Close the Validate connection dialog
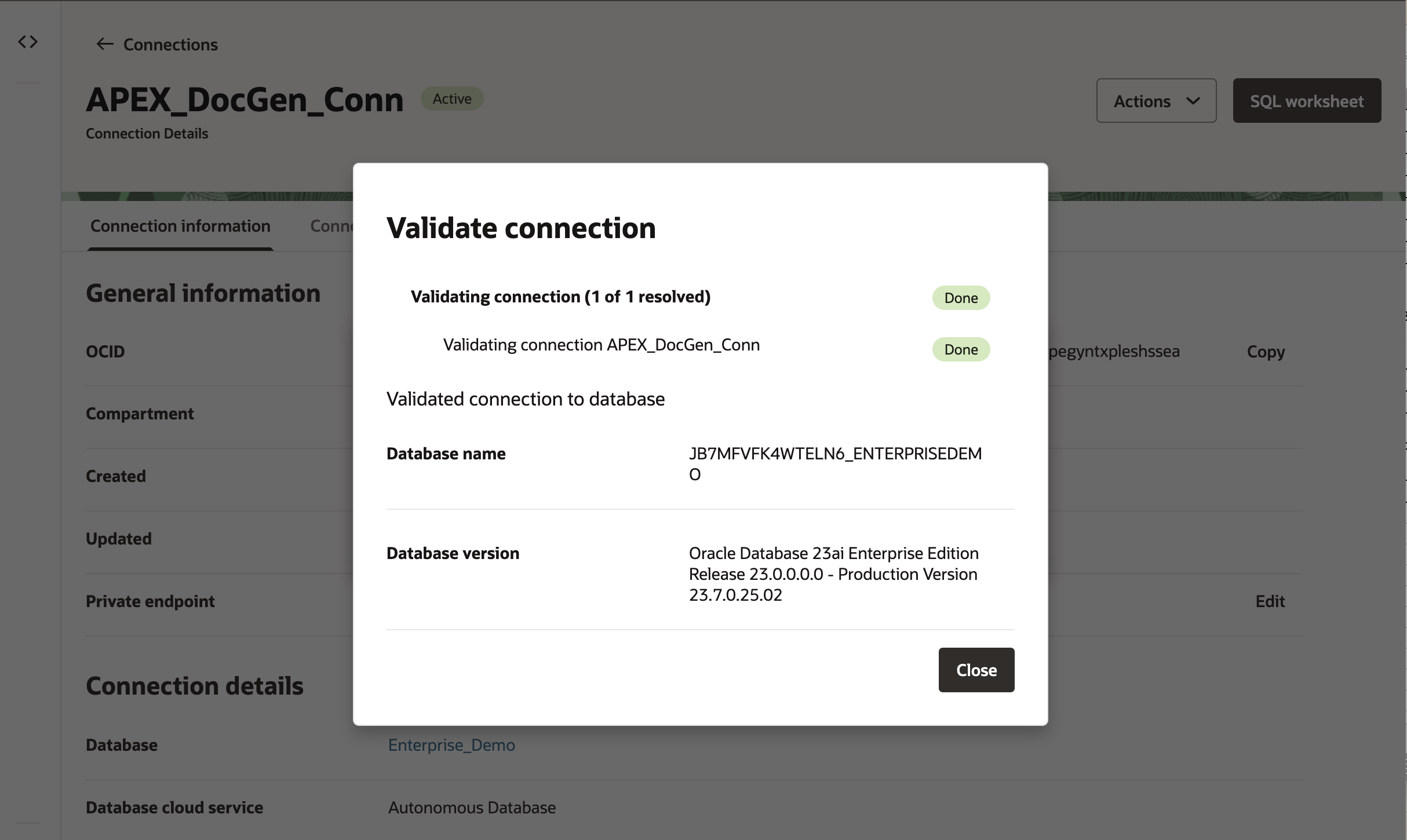The image size is (1407, 840). click(x=976, y=670)
